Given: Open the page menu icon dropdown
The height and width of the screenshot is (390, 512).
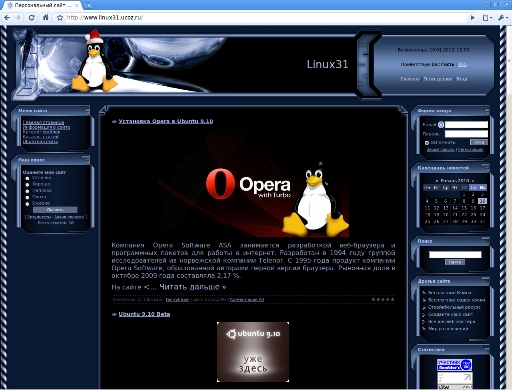Looking at the screenshot, I should coord(487,18).
